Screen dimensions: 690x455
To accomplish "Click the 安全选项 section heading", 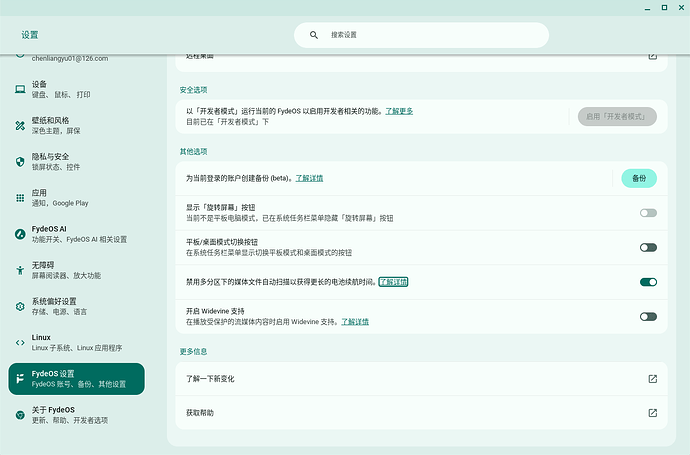I will [x=193, y=90].
